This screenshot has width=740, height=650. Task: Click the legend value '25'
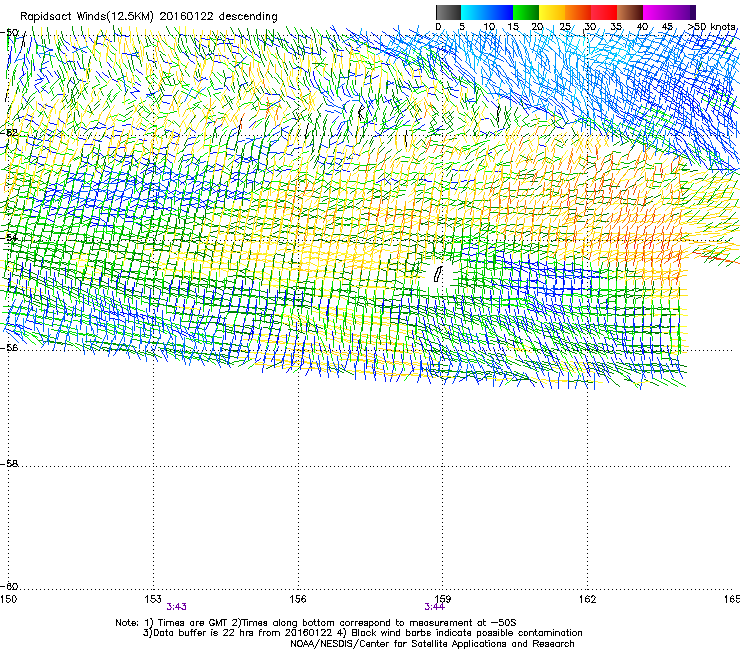[565, 26]
